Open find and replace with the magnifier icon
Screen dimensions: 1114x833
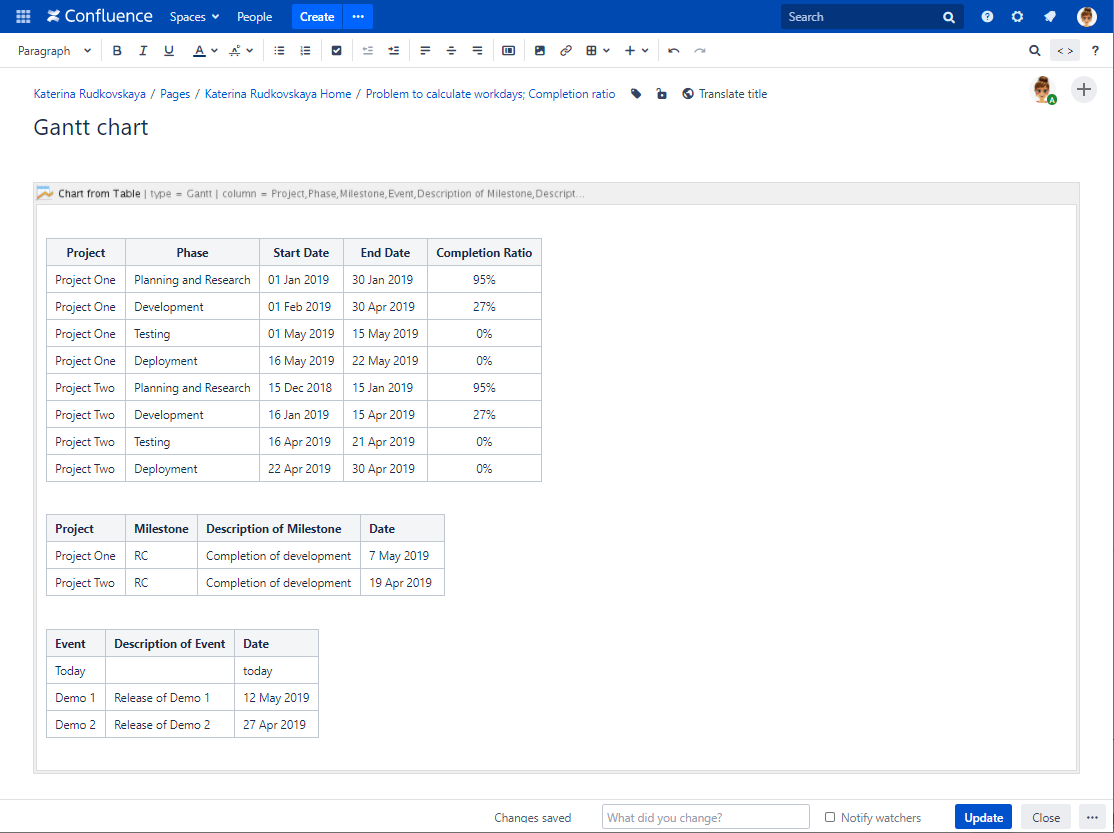[1034, 50]
